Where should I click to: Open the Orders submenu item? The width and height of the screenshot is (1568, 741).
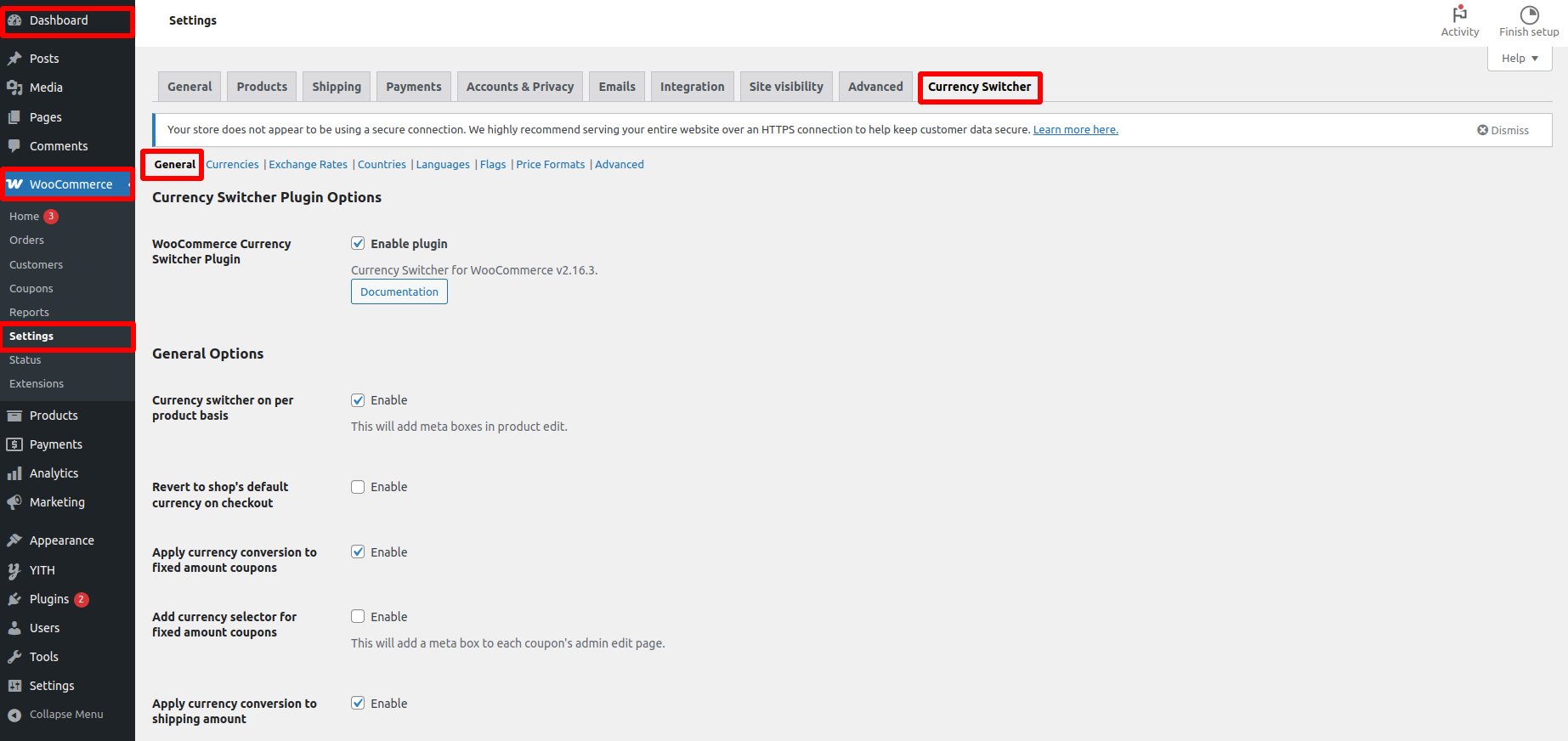tap(26, 240)
